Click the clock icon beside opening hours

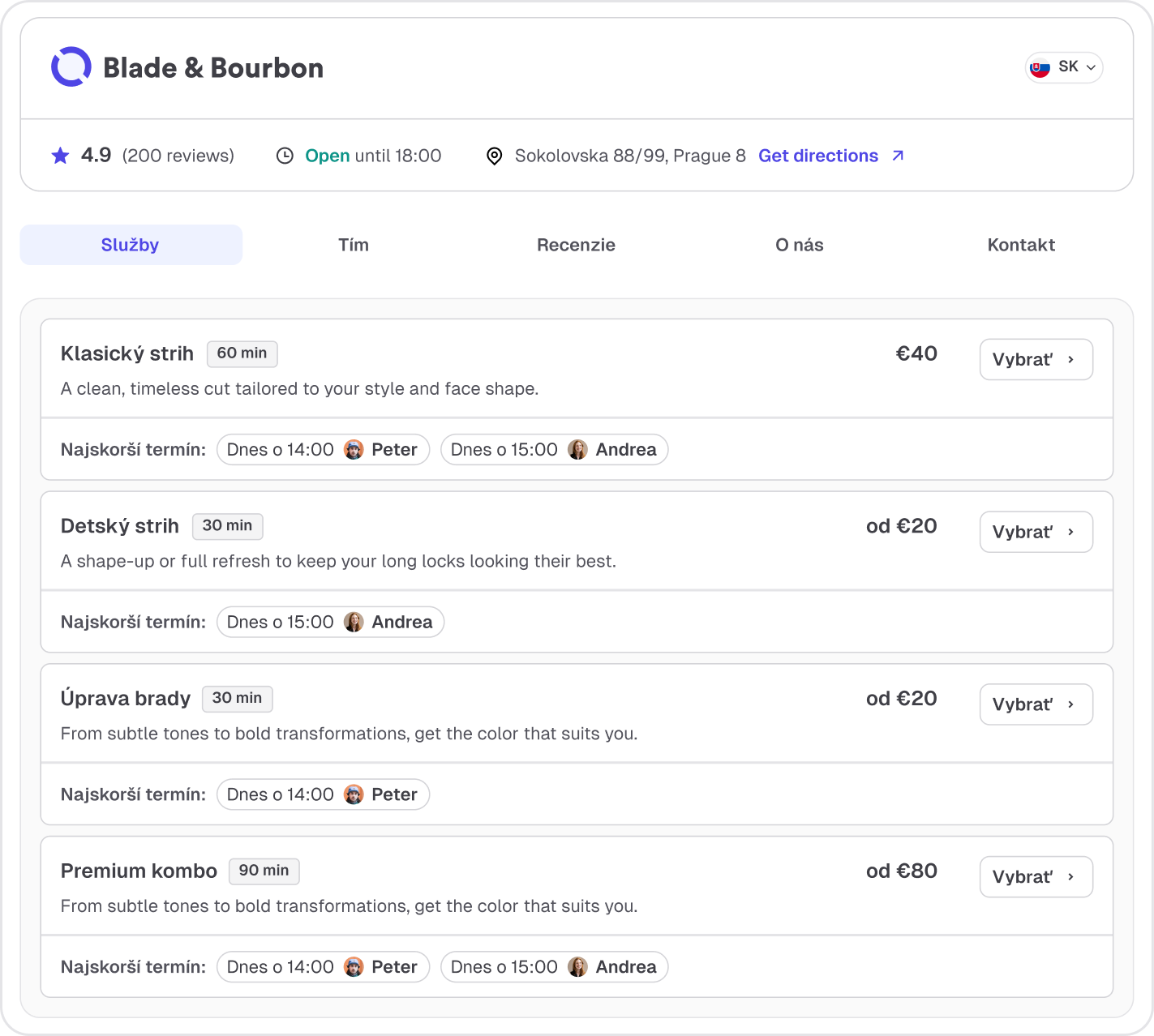coord(285,156)
